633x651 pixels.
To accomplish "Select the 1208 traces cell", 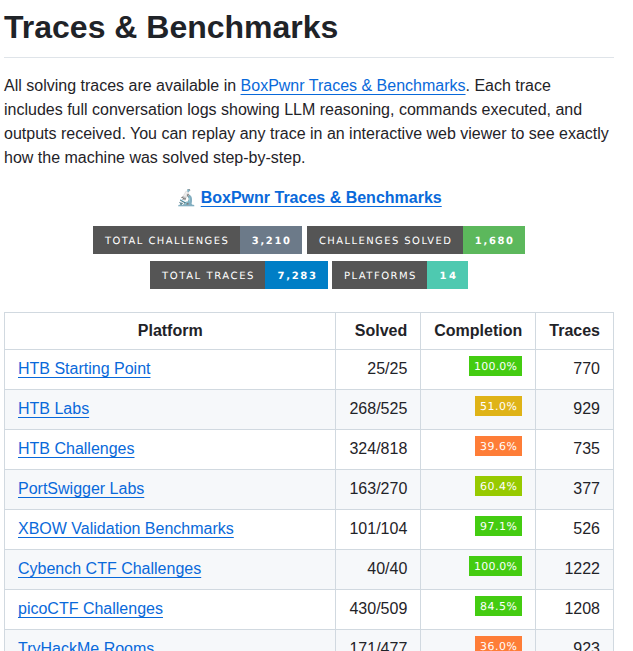I will click(574, 609).
